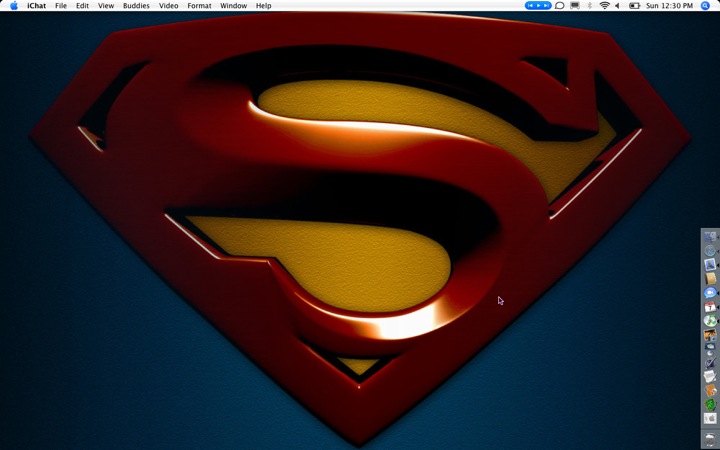
Task: Open the blue-framed picture icon in Dock
Action: 710,264
